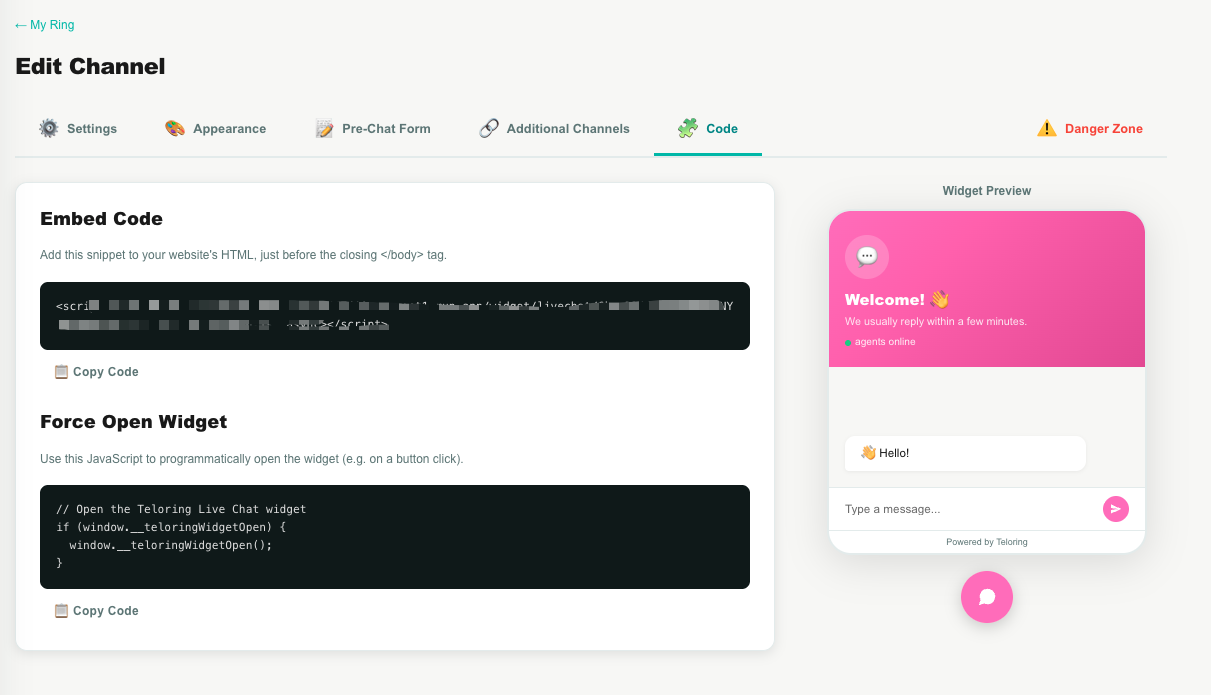Viewport: 1211px width, 695px height.
Task: Switch to the Appearance tab
Action: [x=216, y=128]
